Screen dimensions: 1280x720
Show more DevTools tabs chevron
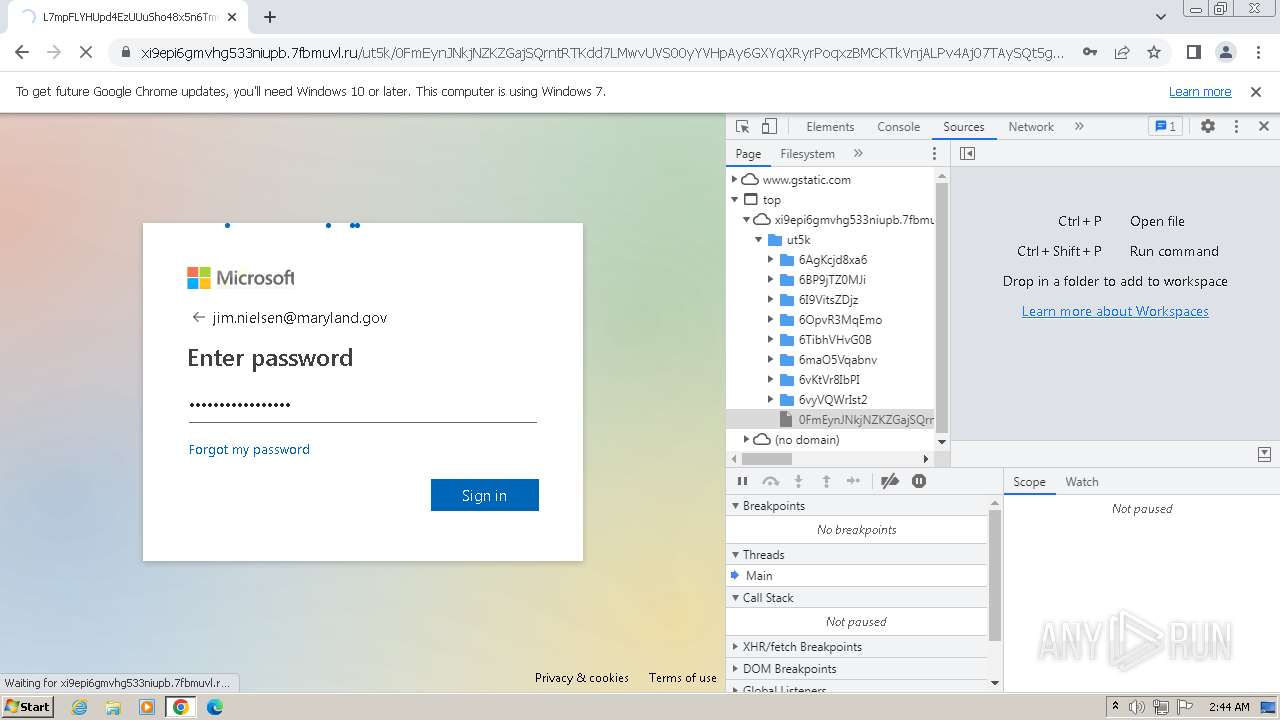[1079, 127]
